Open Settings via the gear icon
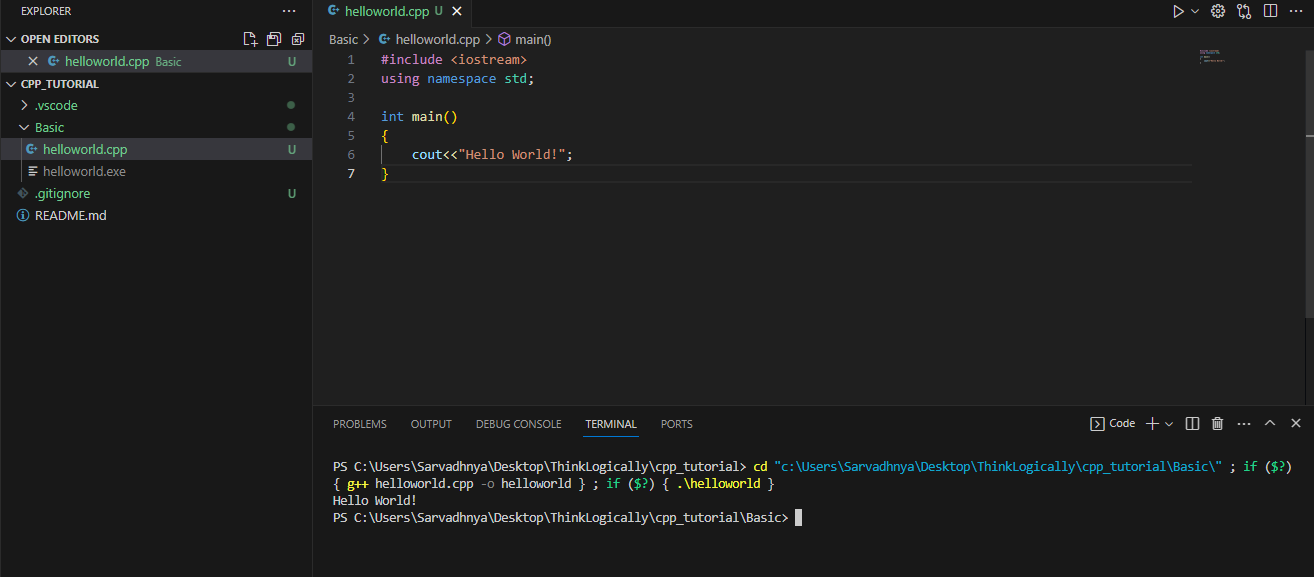This screenshot has height=577, width=1314. (x=1217, y=11)
